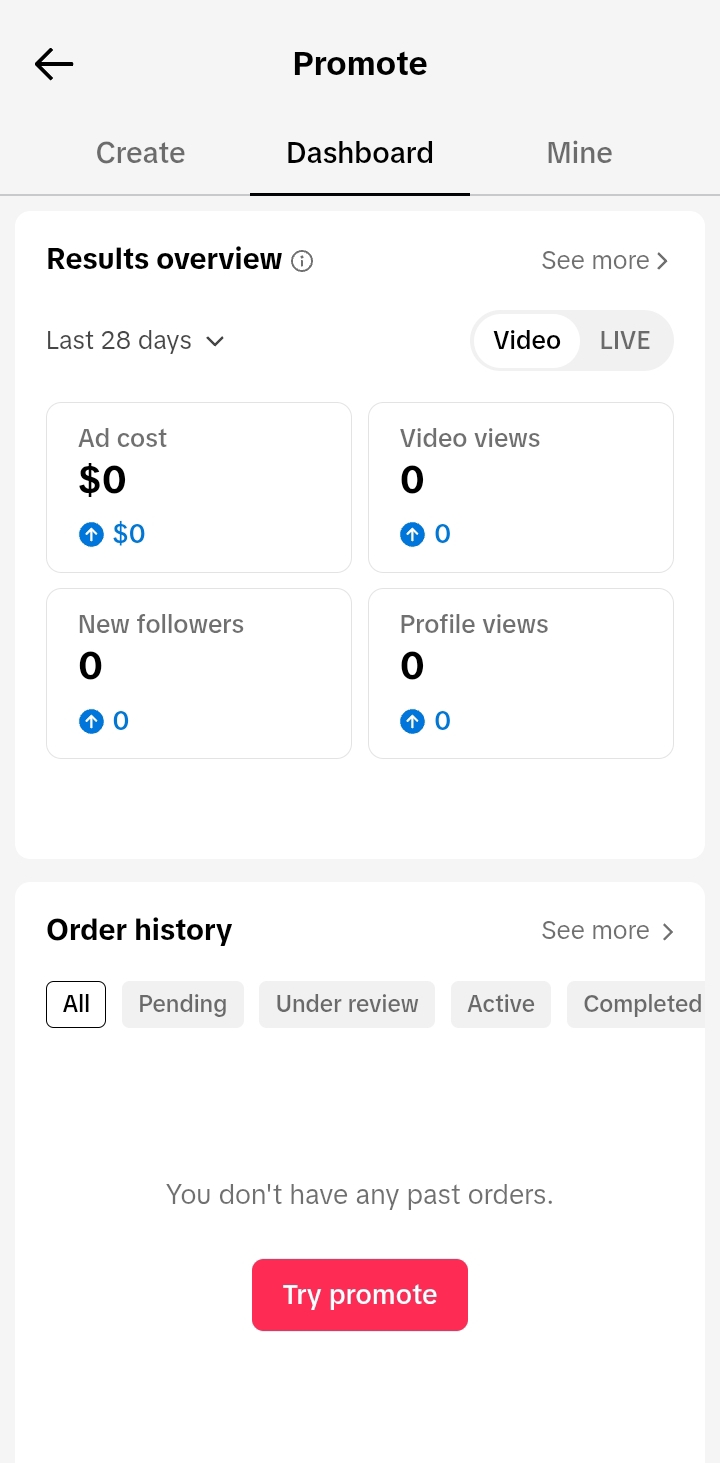Switch to the Create tab

(x=140, y=153)
